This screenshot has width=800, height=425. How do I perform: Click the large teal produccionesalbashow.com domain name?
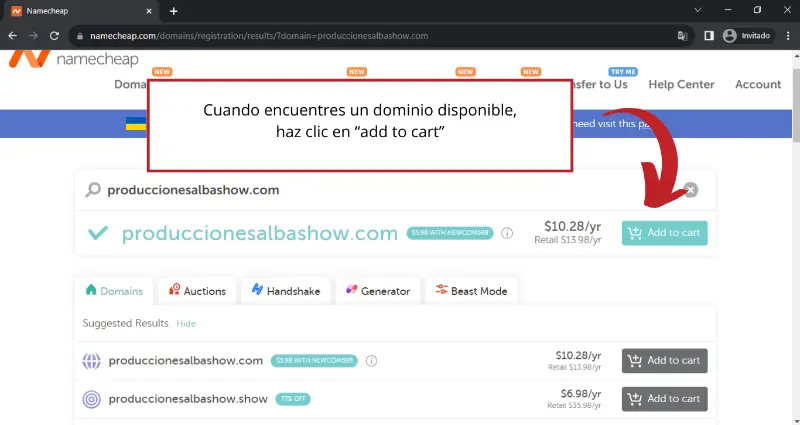pyautogui.click(x=260, y=233)
